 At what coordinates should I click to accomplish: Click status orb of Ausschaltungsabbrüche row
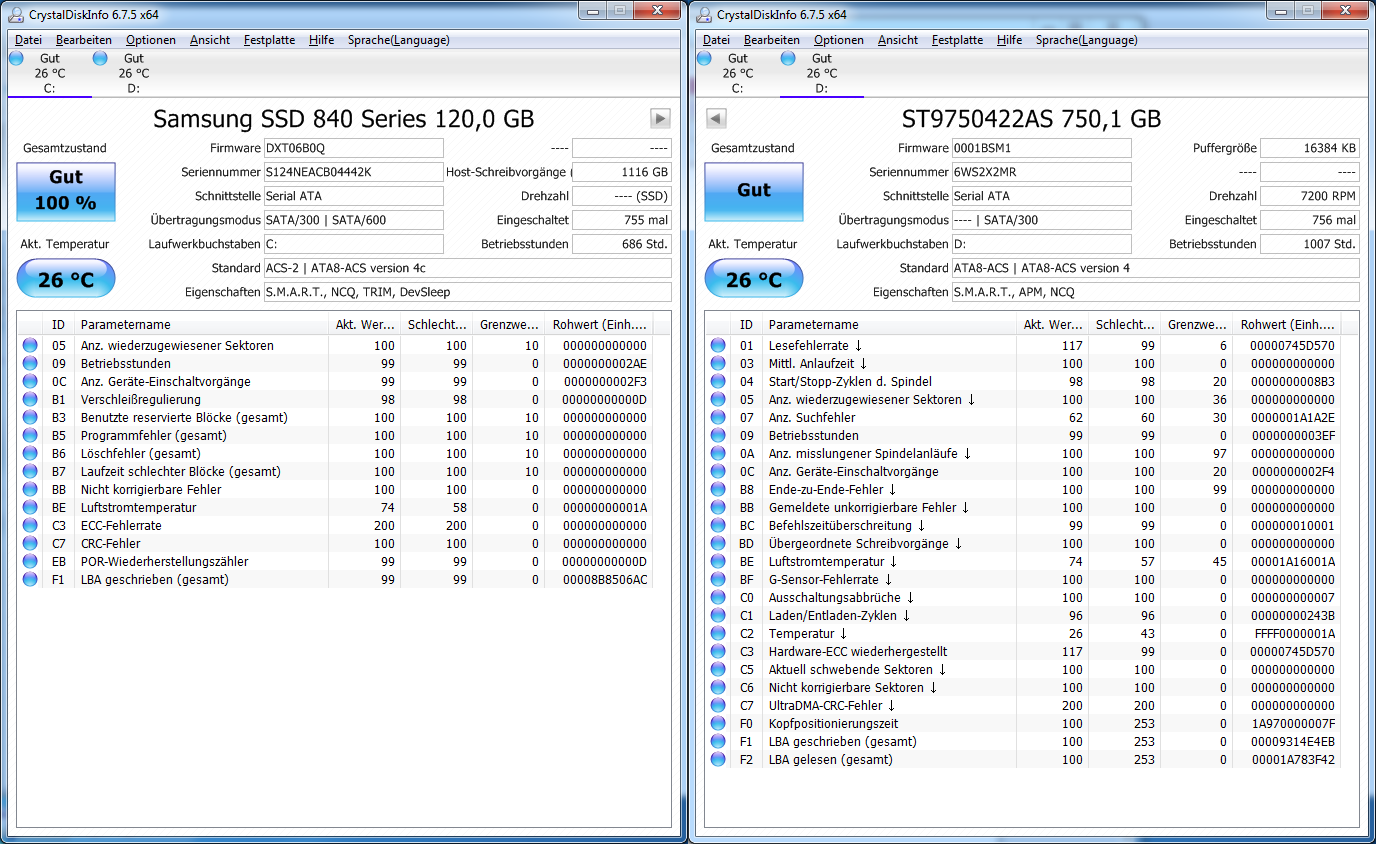tap(718, 598)
